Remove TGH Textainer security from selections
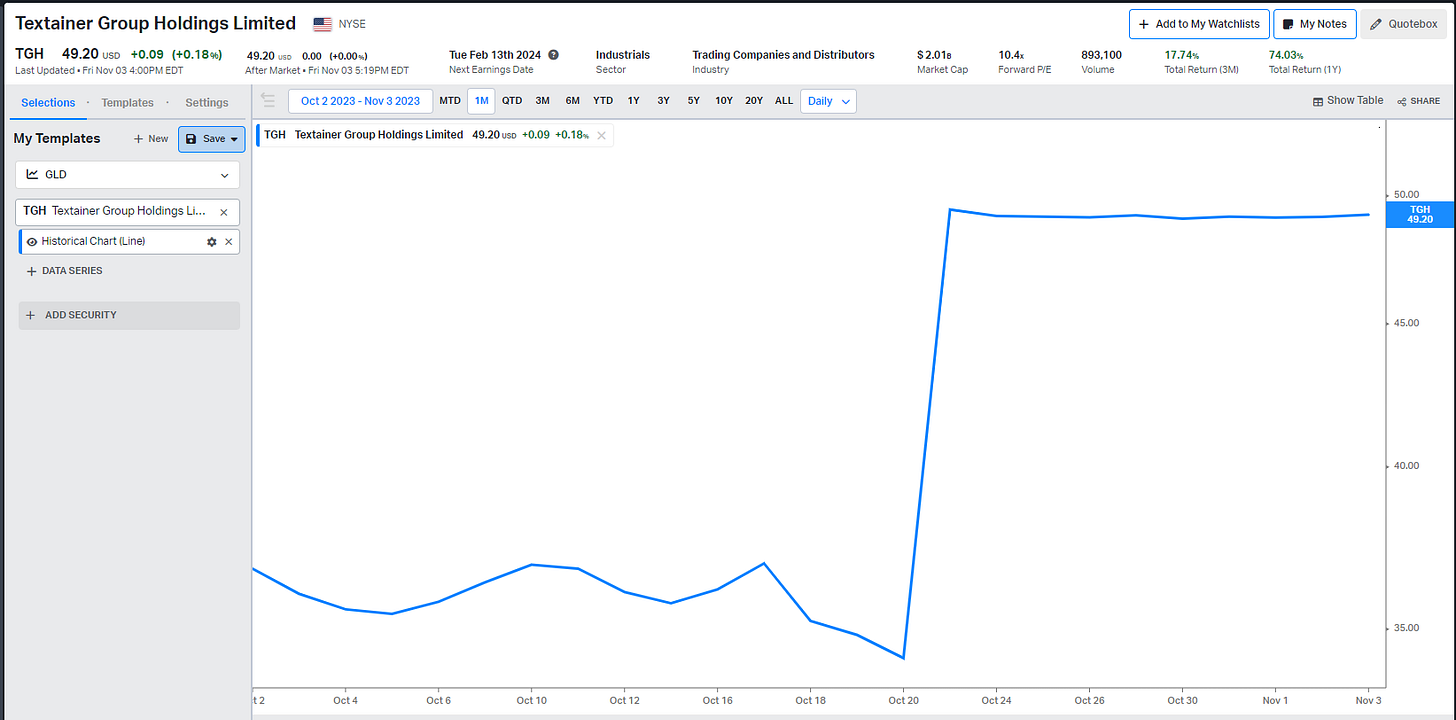Viewport: 1456px width, 720px height. 224,212
